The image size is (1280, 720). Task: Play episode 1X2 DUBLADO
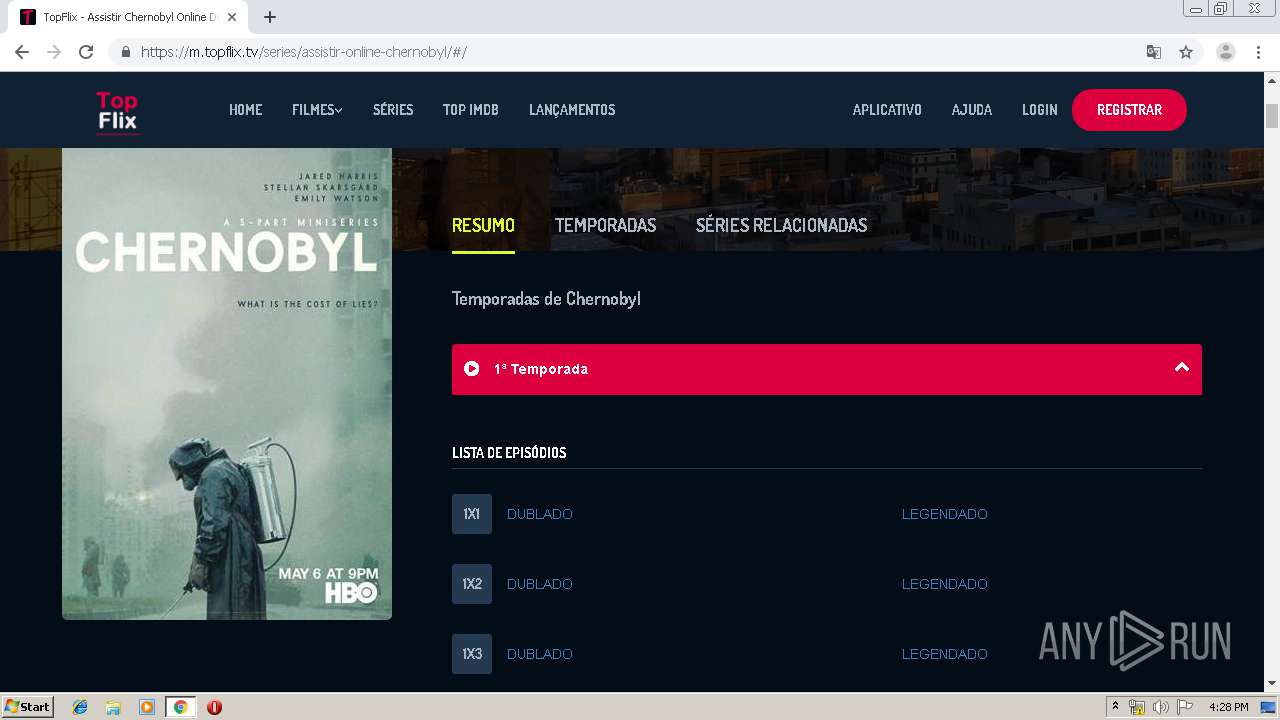tap(540, 584)
